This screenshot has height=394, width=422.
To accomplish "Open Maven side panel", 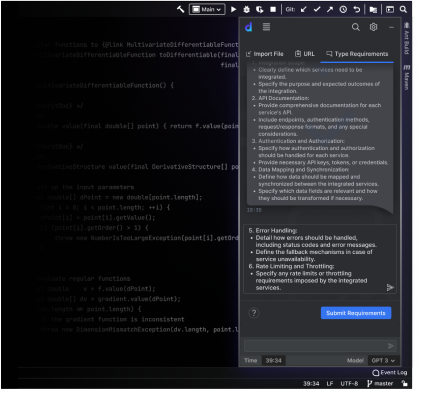I will [x=406, y=77].
